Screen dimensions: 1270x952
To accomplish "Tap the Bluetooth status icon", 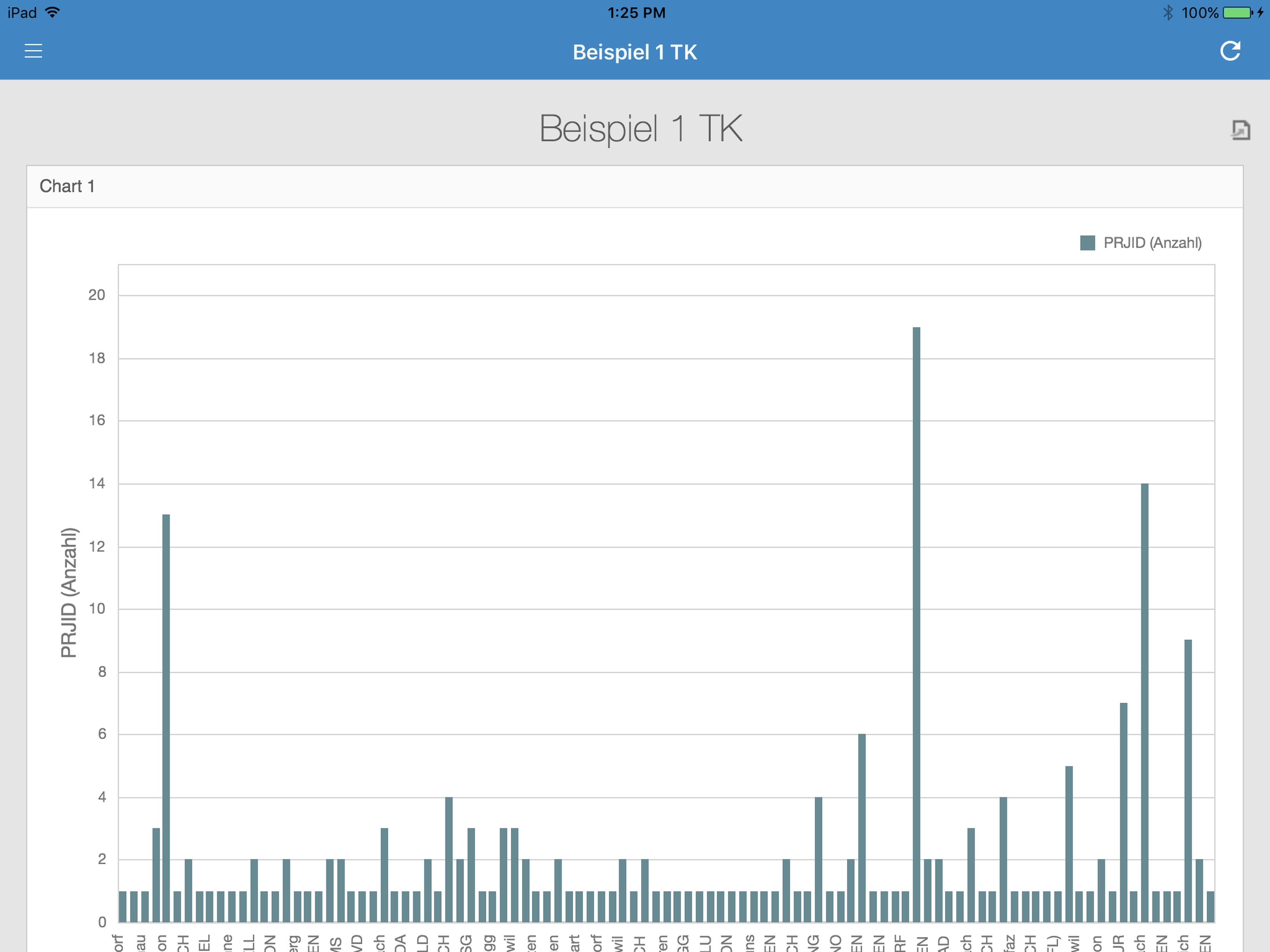I will (x=1167, y=13).
